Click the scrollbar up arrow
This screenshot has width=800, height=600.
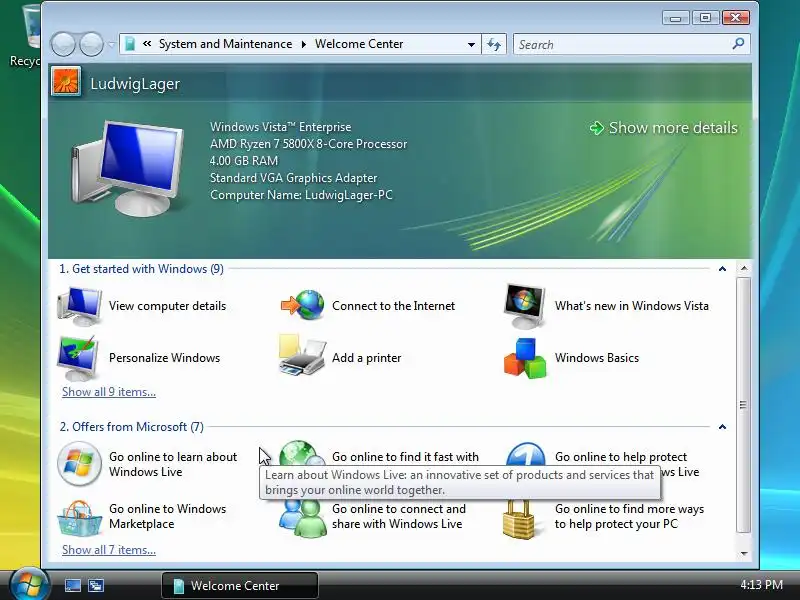tap(744, 268)
